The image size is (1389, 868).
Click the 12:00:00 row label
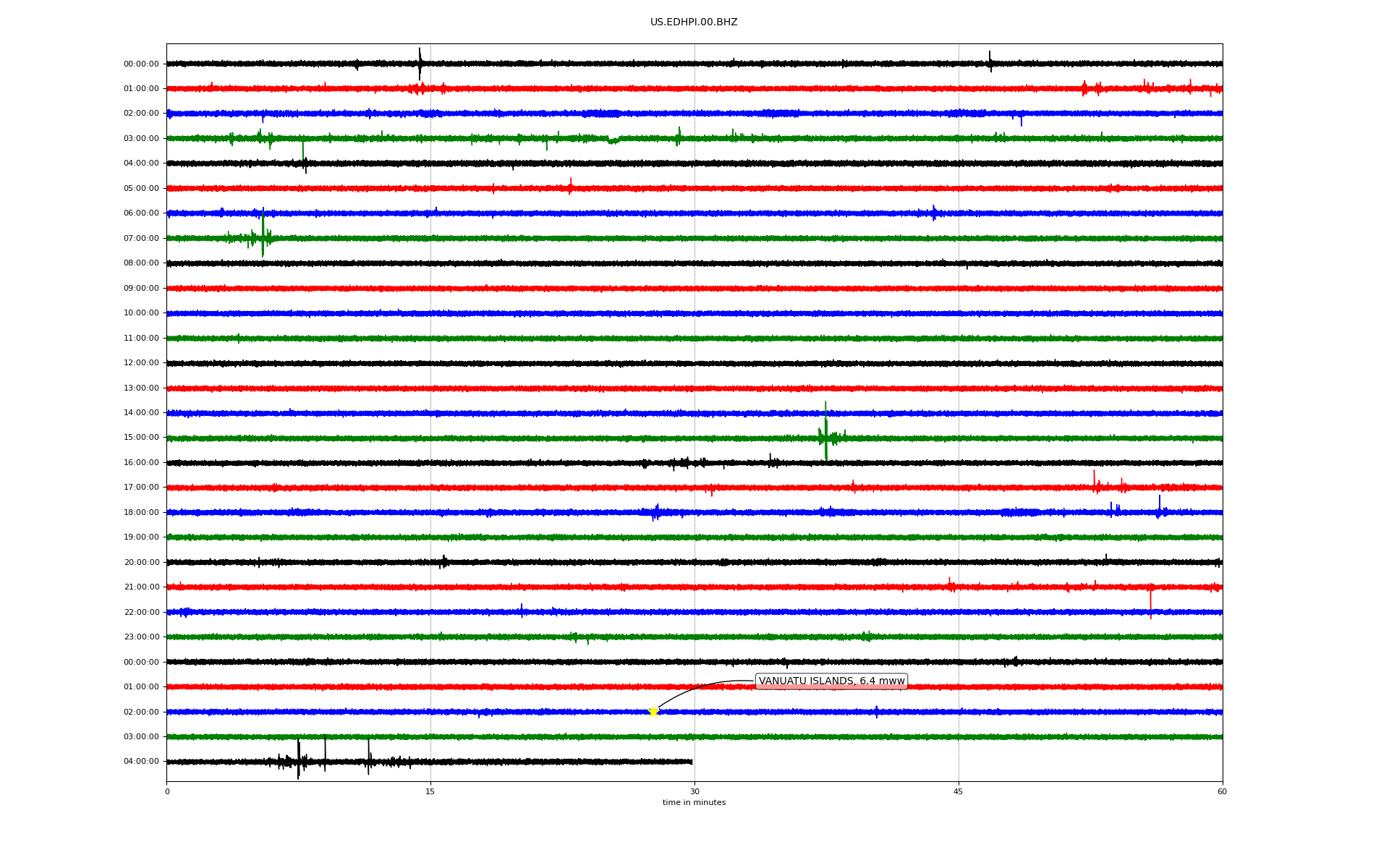(x=141, y=363)
